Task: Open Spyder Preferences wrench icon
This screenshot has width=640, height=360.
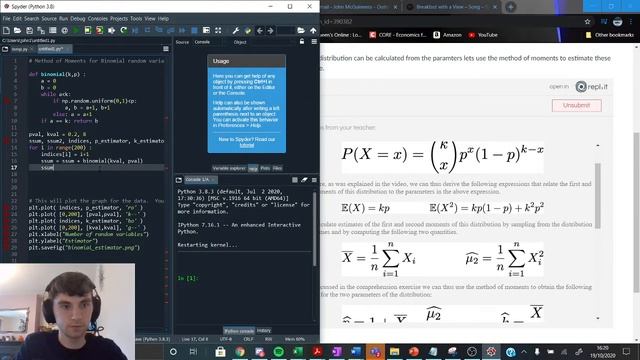Action: click(236, 30)
